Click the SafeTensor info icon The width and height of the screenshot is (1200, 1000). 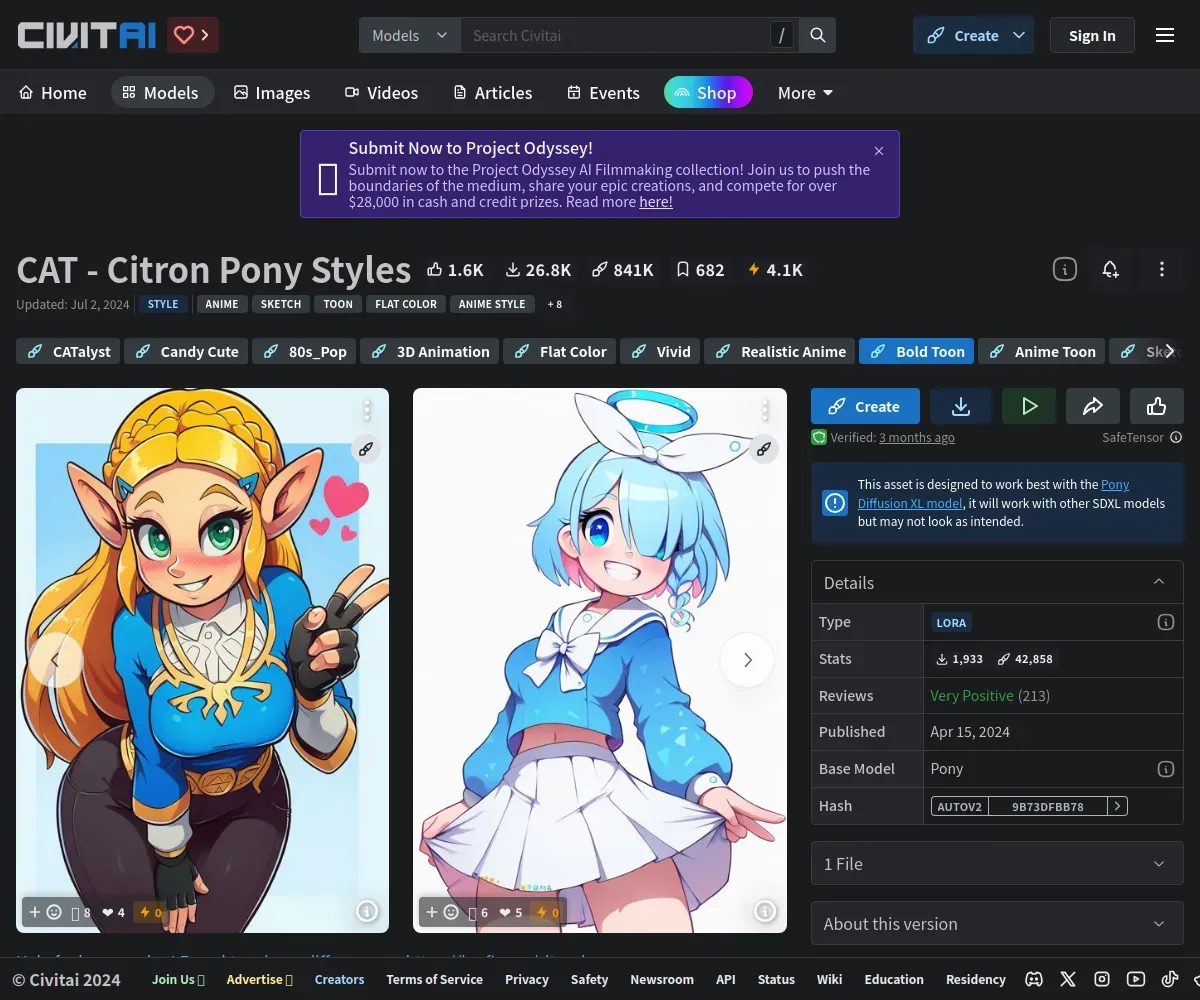click(1176, 437)
